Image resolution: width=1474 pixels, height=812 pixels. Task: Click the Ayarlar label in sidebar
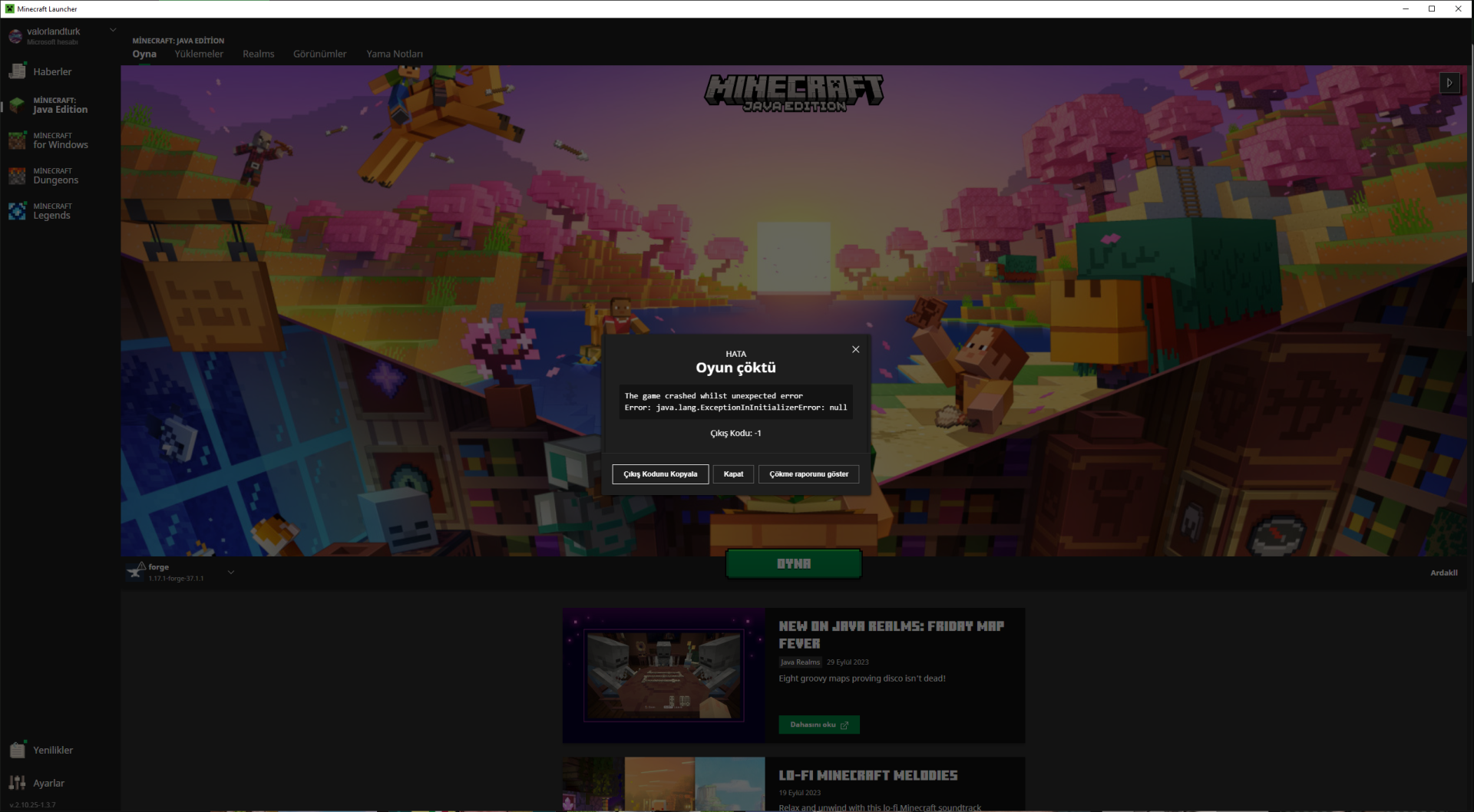pos(48,783)
